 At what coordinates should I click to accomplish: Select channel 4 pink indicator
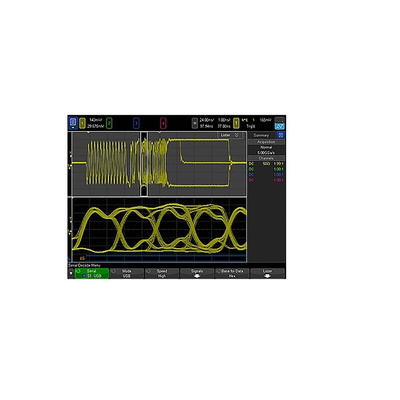tap(163, 123)
